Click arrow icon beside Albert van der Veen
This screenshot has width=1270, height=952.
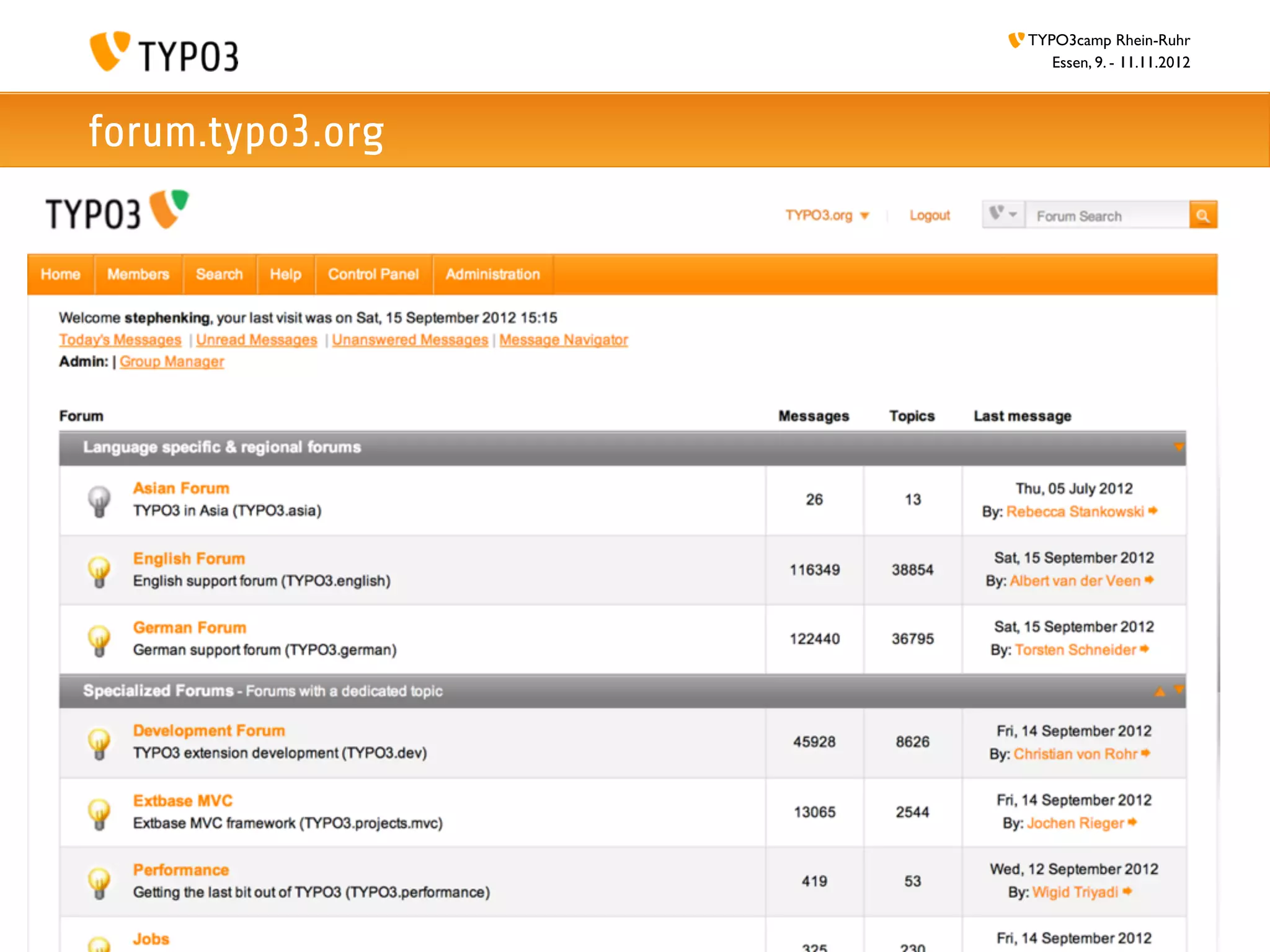tap(1149, 580)
